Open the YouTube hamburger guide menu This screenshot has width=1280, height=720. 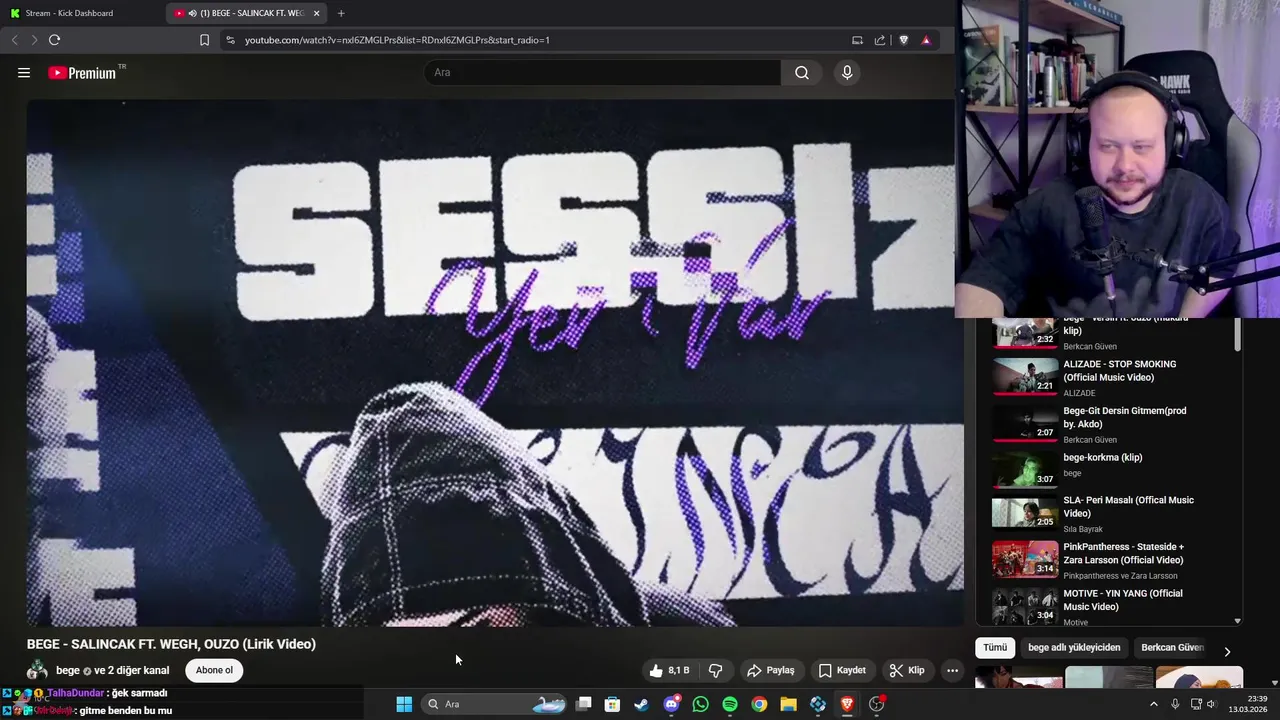coord(24,72)
